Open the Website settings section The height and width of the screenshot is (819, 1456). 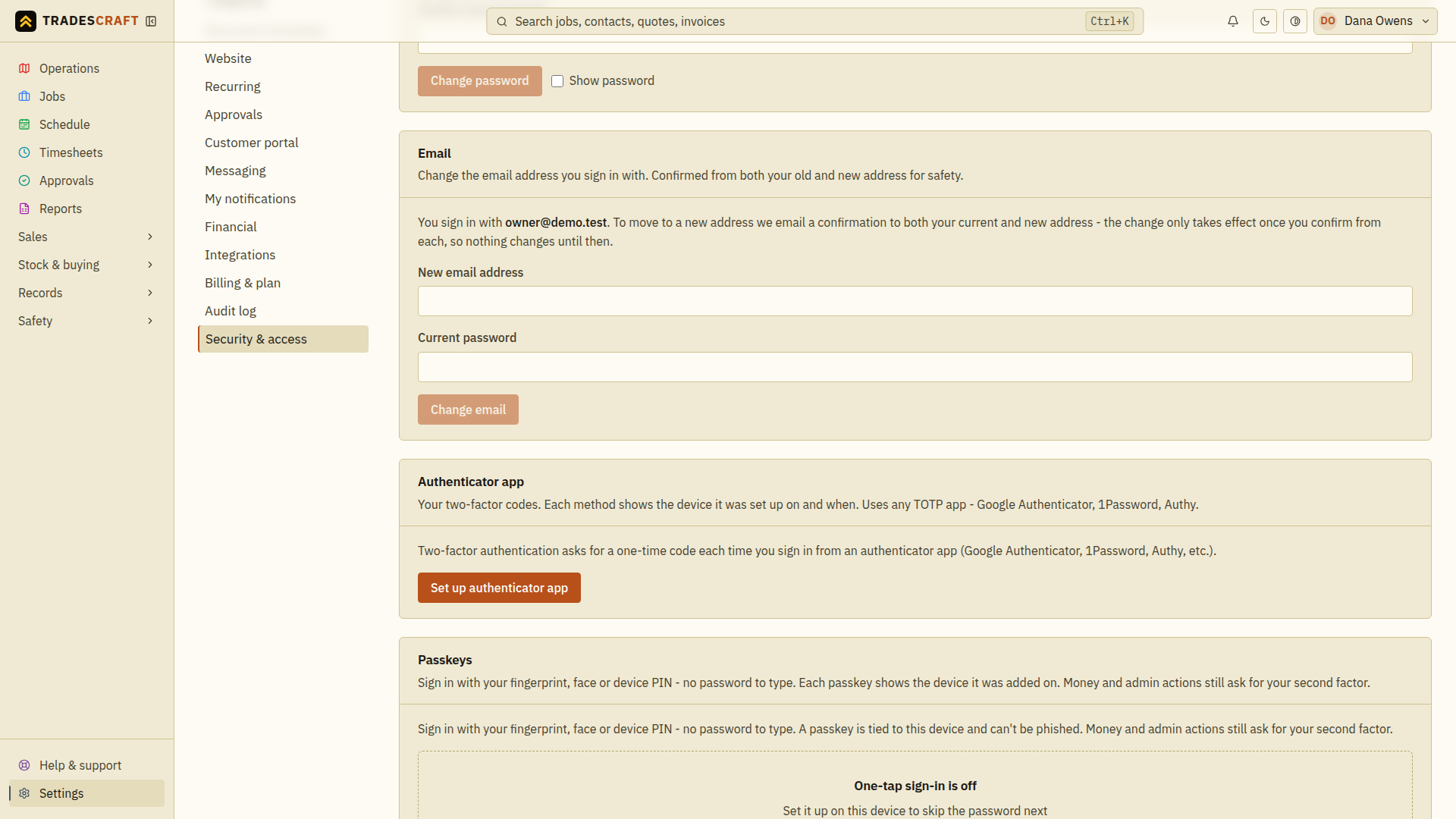coord(283,58)
